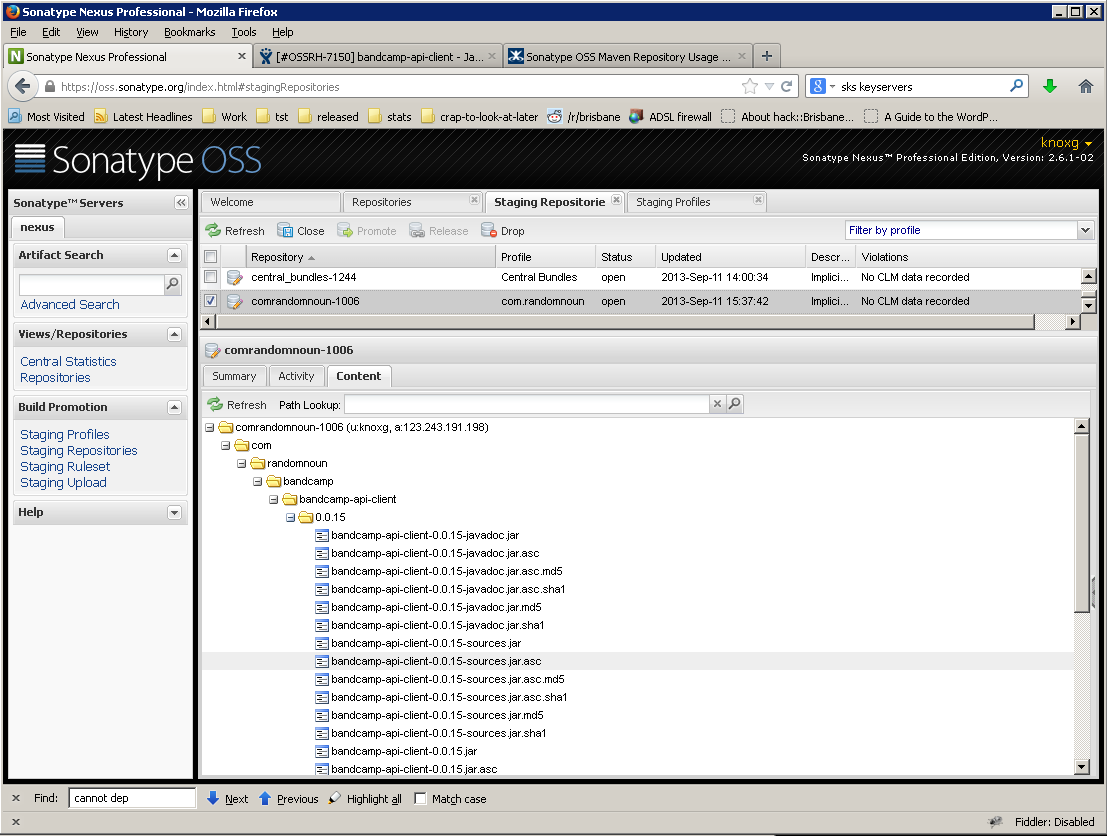Click the greyed Release toolbar button

point(438,231)
